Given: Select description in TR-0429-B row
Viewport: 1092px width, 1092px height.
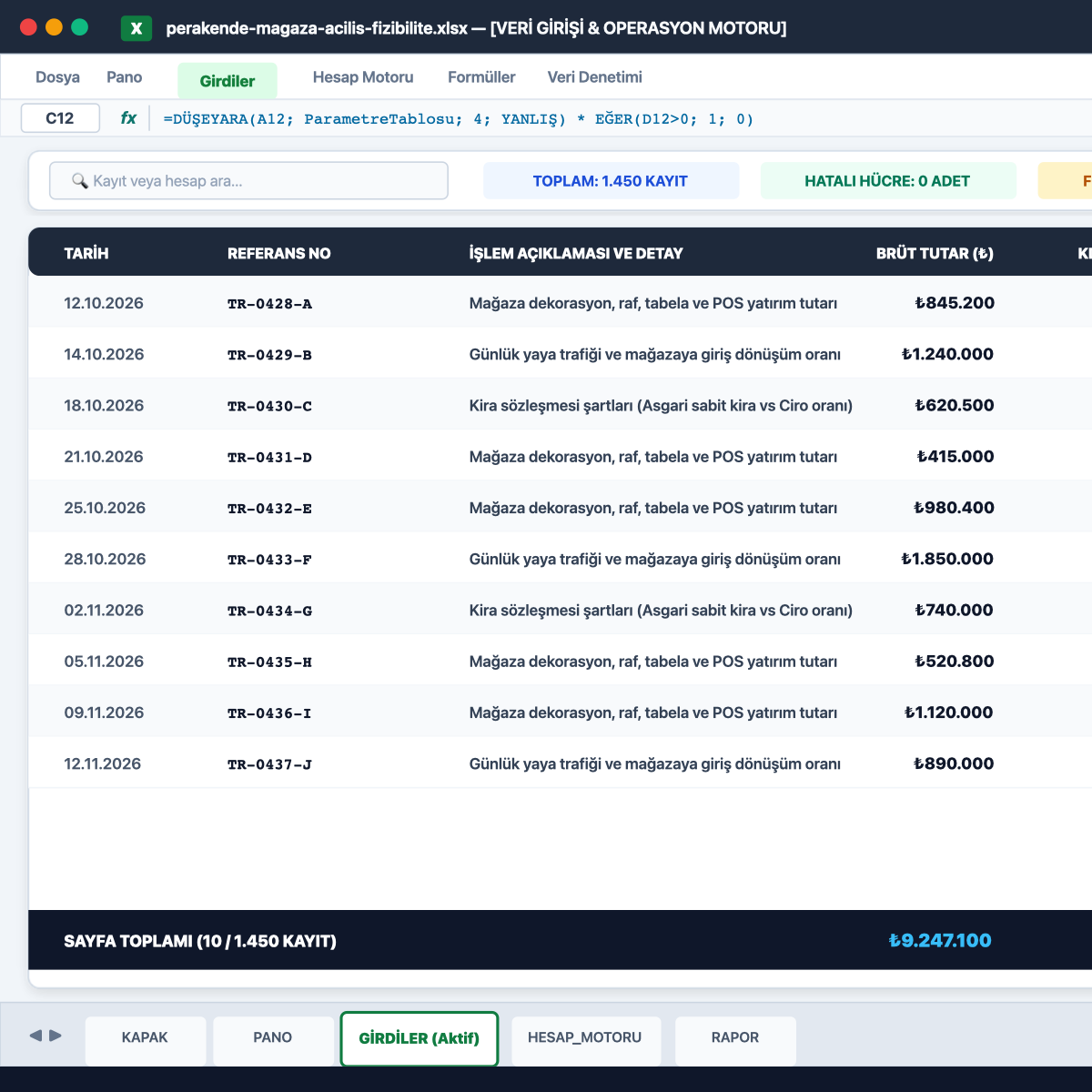Looking at the screenshot, I should click(655, 354).
